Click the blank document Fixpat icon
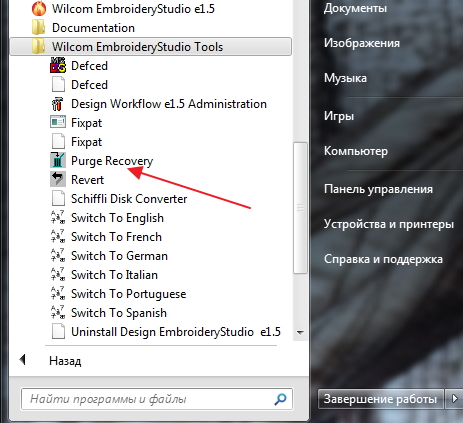The image size is (463, 423). click(x=58, y=142)
